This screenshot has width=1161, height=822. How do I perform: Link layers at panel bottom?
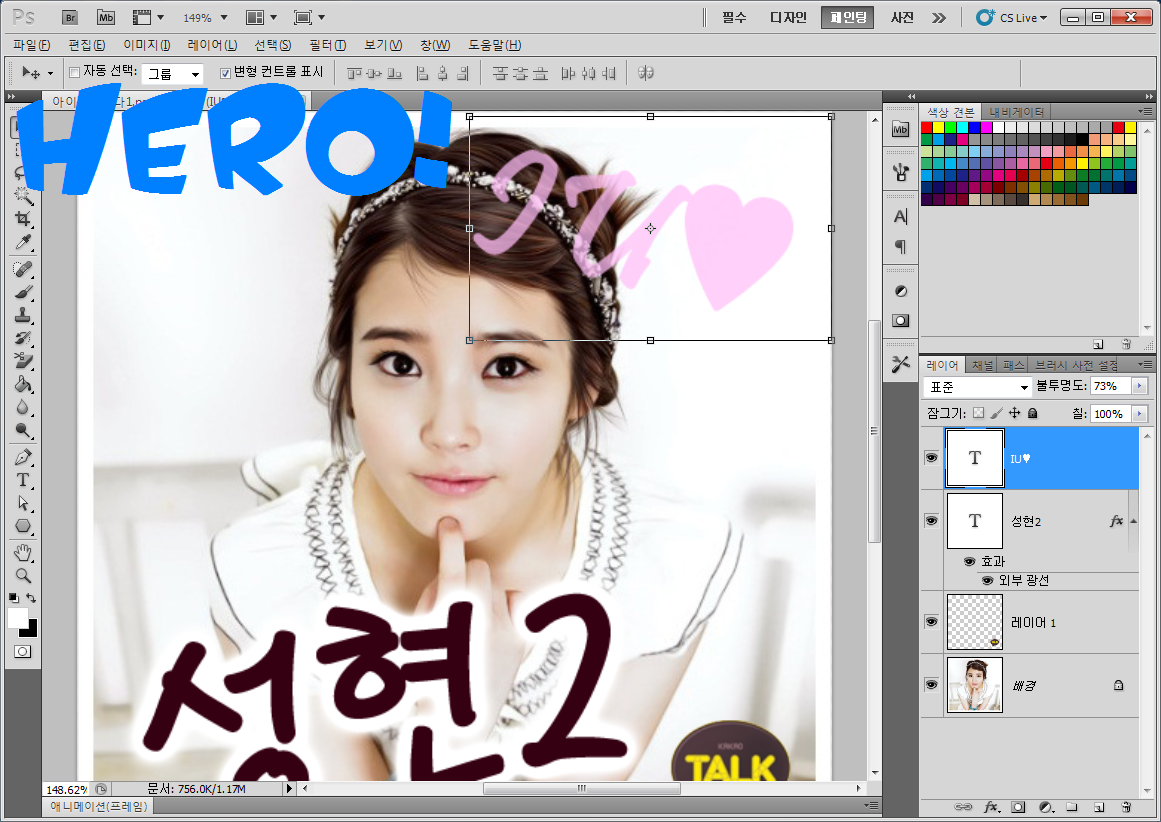[963, 807]
